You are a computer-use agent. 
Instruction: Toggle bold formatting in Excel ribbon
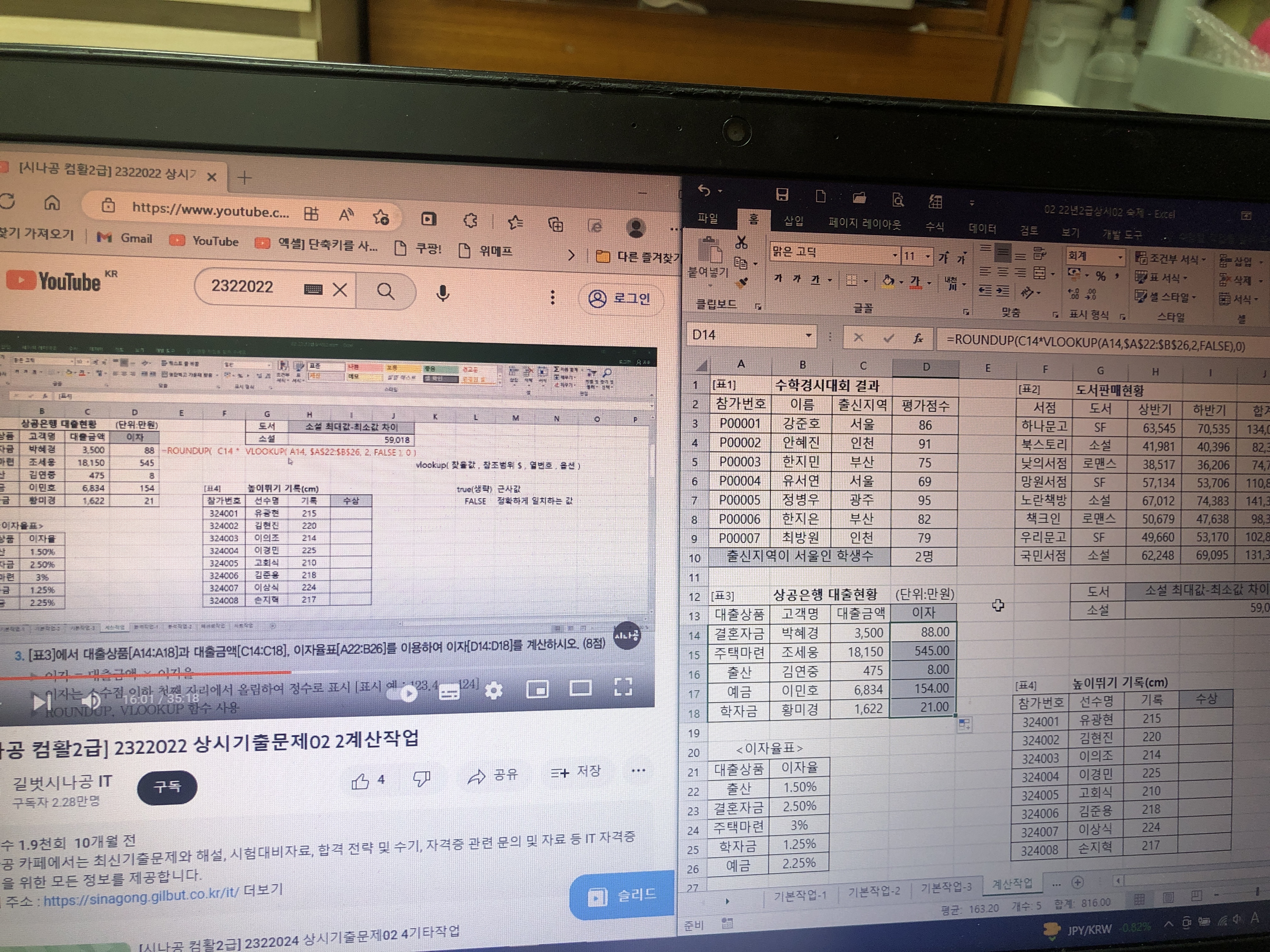(x=778, y=278)
